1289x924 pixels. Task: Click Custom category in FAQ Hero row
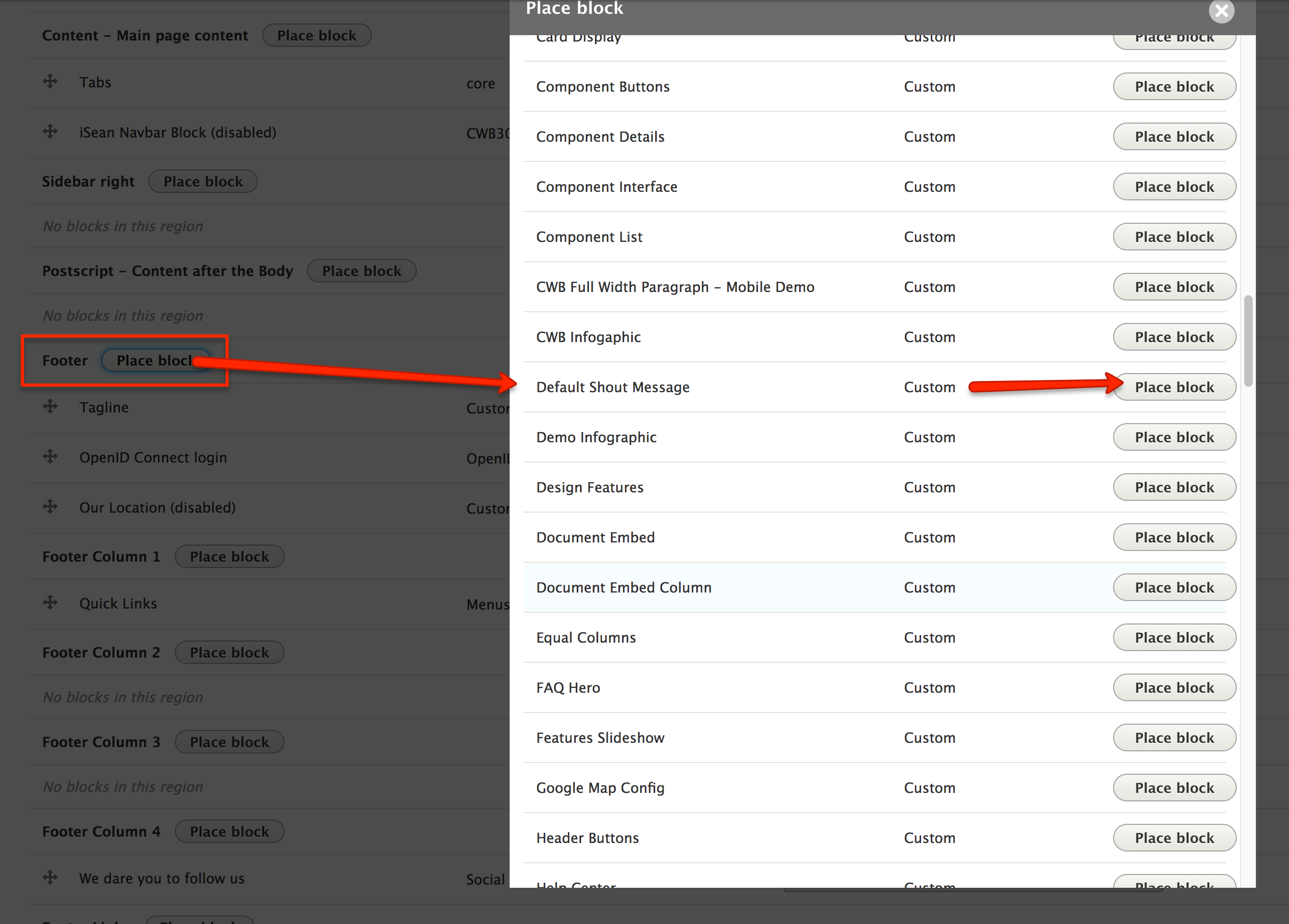(x=929, y=687)
